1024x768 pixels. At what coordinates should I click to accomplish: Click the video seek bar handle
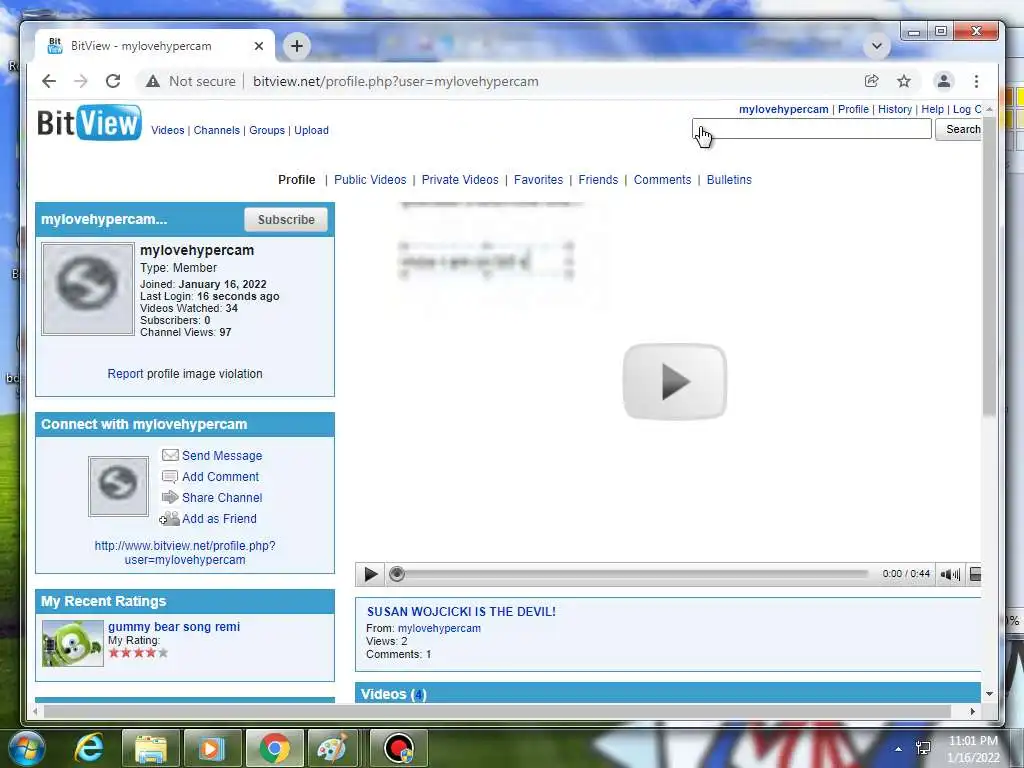[x=396, y=574]
